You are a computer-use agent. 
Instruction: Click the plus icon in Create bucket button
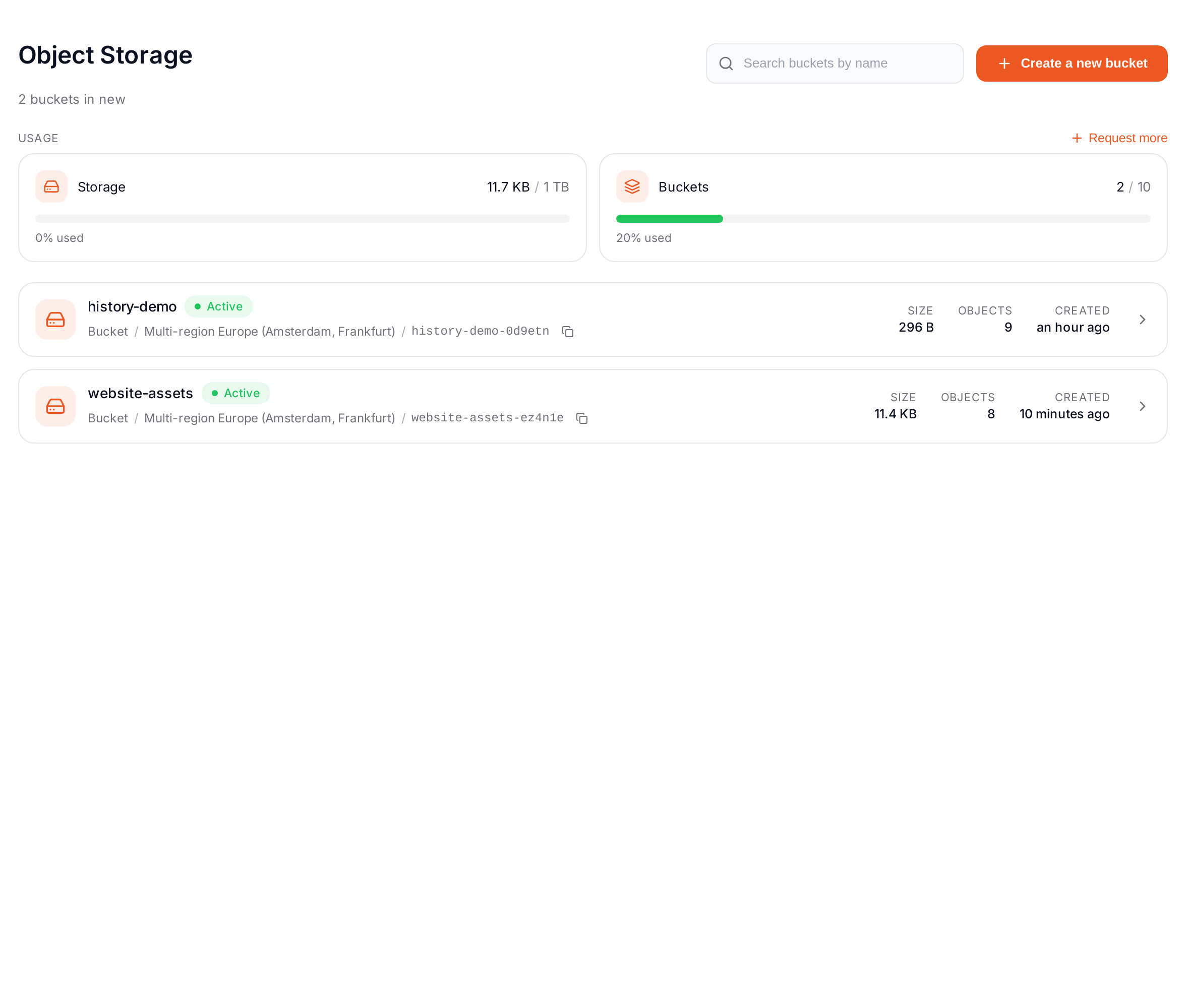tap(1004, 64)
